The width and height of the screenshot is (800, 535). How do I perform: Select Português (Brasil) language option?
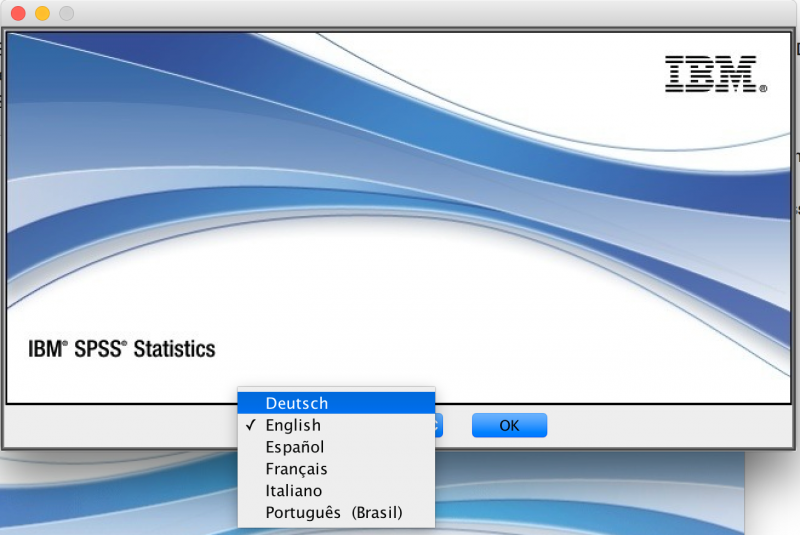coord(336,513)
